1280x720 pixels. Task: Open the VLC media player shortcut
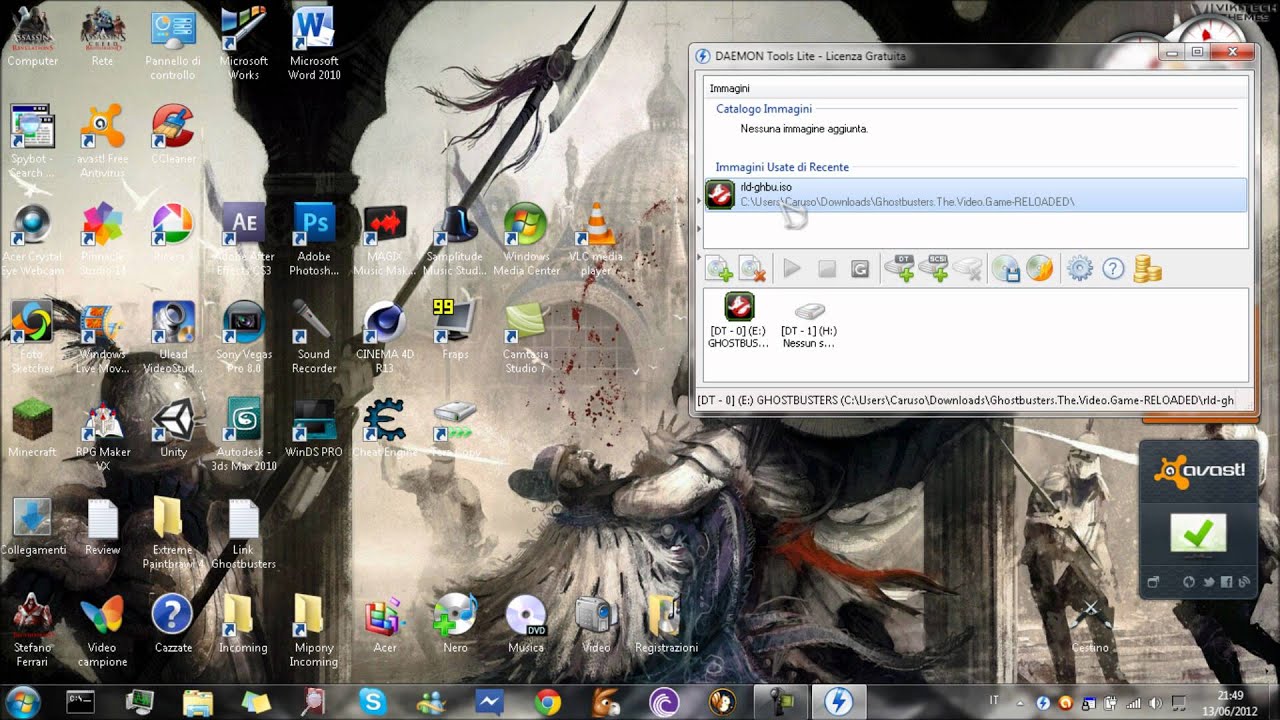click(x=597, y=240)
